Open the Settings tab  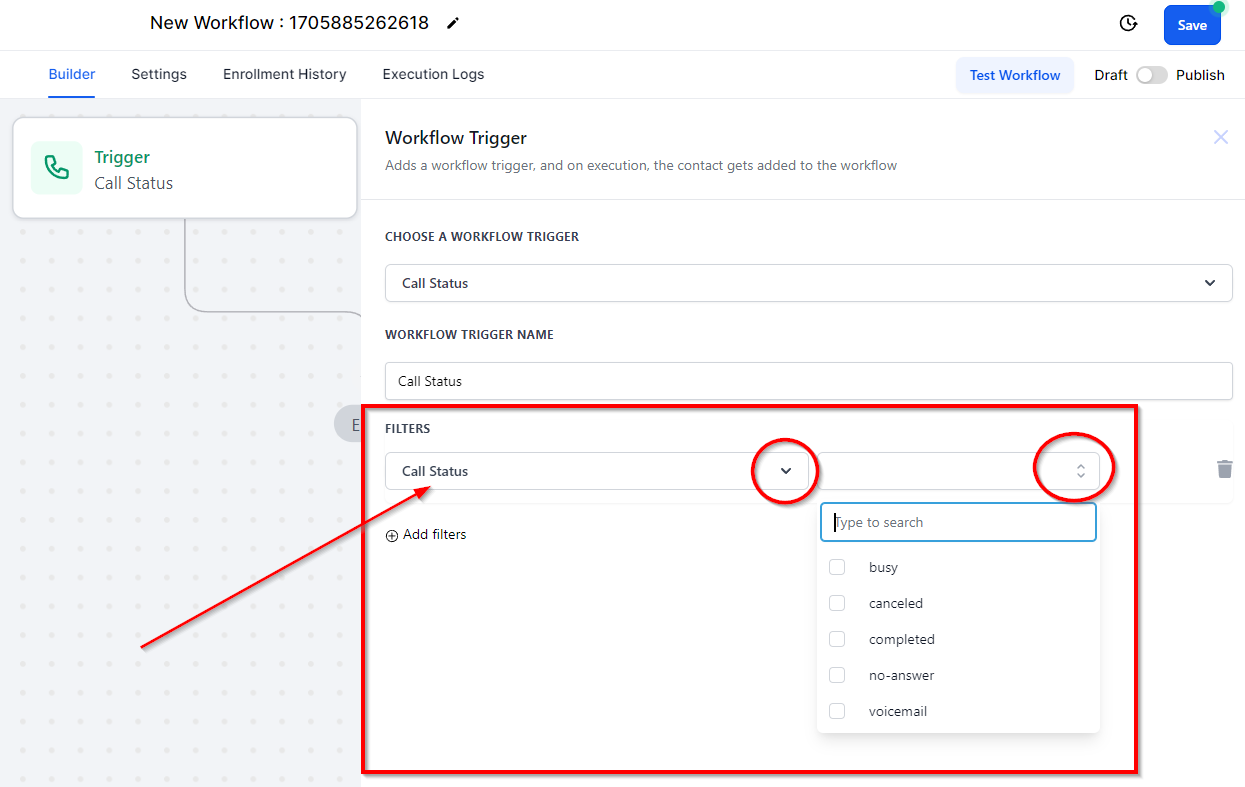pos(159,75)
